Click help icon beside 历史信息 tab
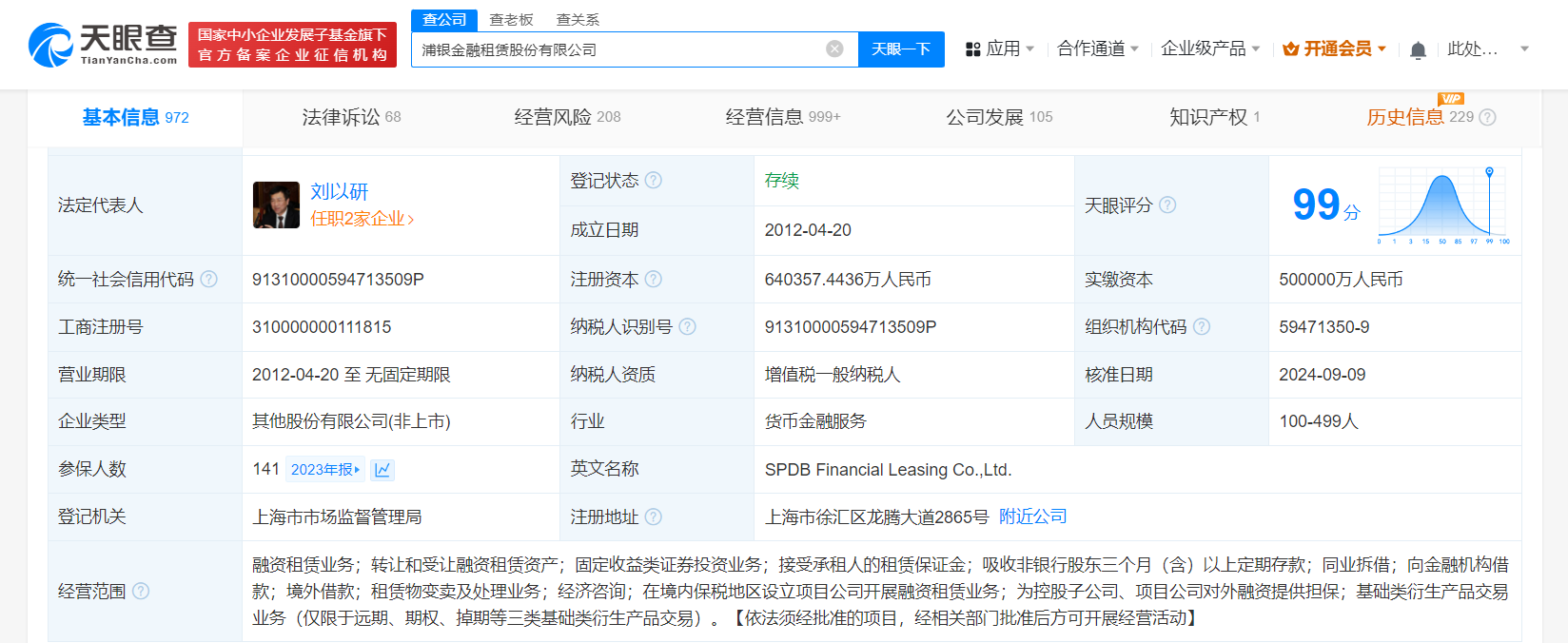1568x643 pixels. pyautogui.click(x=1487, y=117)
